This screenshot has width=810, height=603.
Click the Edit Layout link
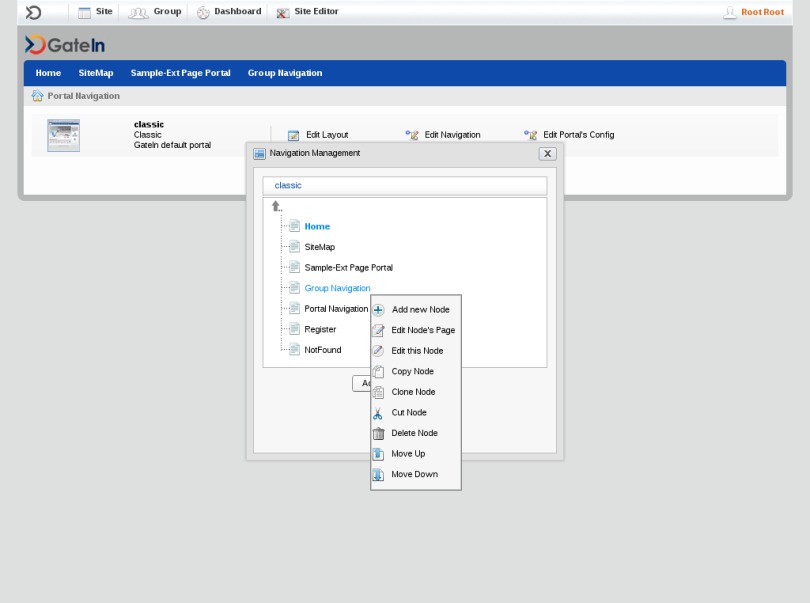click(326, 135)
